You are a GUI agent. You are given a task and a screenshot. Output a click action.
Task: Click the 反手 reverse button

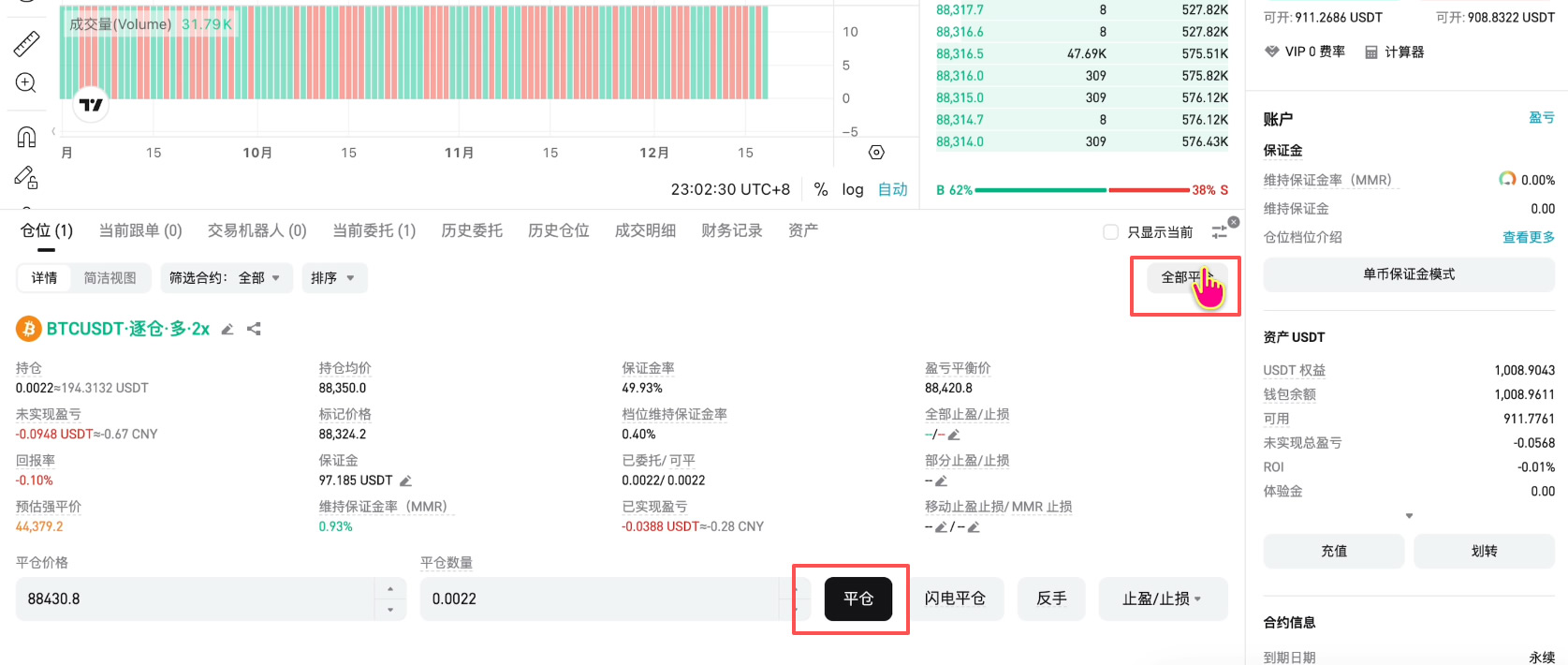pos(1051,598)
